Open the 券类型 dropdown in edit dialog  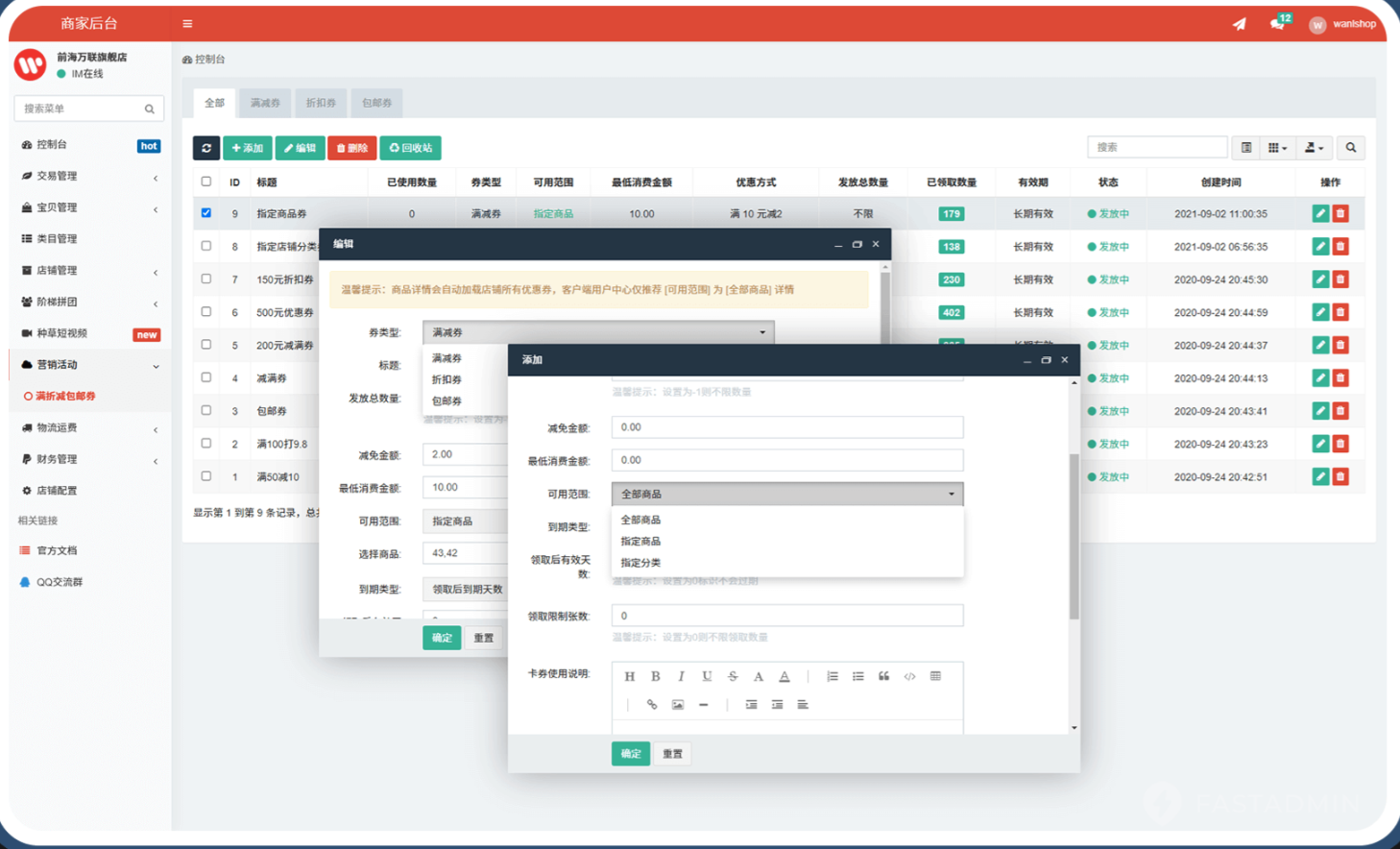pos(597,332)
